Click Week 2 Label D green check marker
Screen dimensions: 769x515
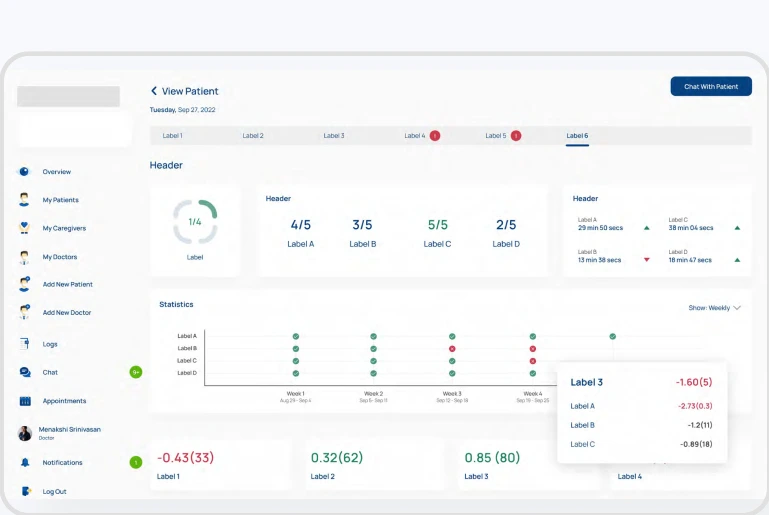coord(374,373)
